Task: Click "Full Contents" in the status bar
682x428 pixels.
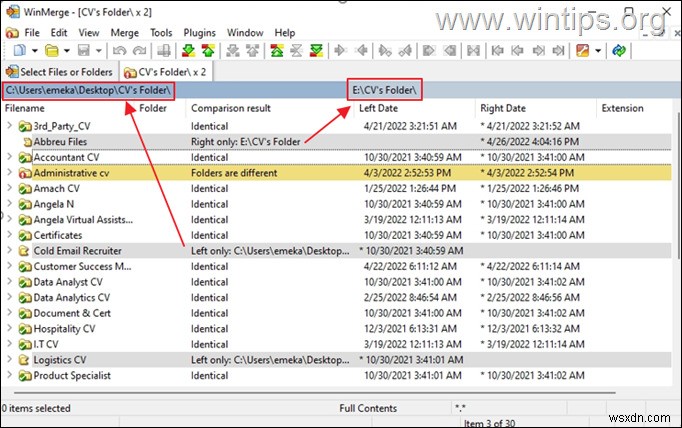Action: (x=368, y=408)
